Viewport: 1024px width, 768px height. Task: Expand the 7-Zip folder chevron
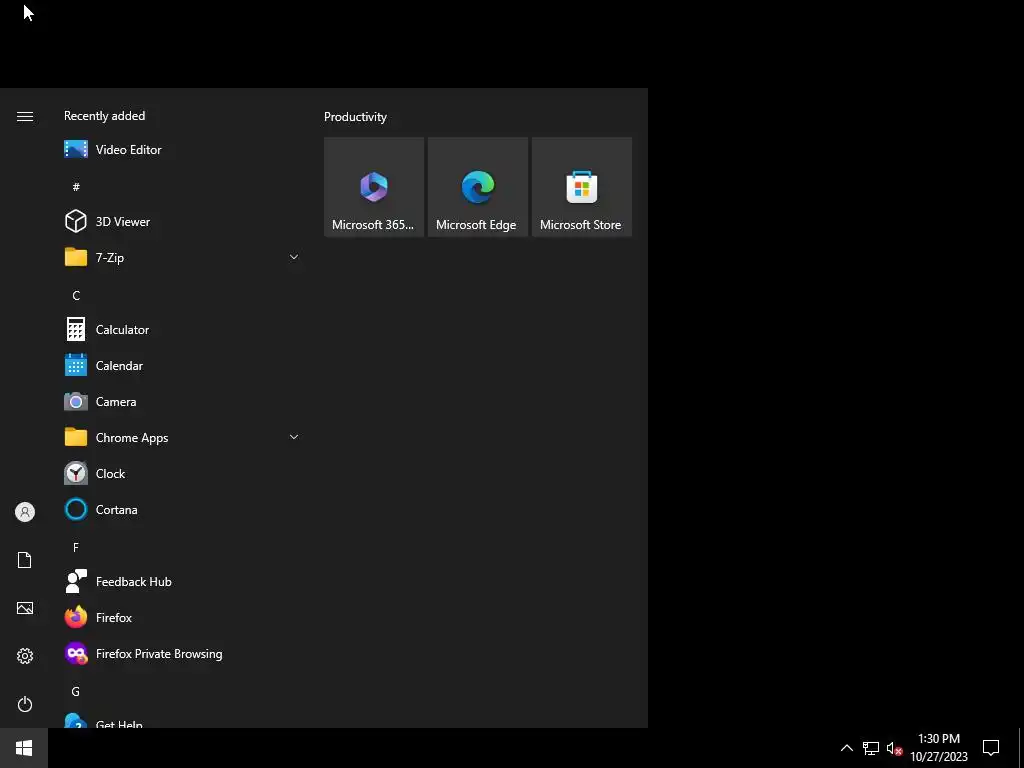294,257
